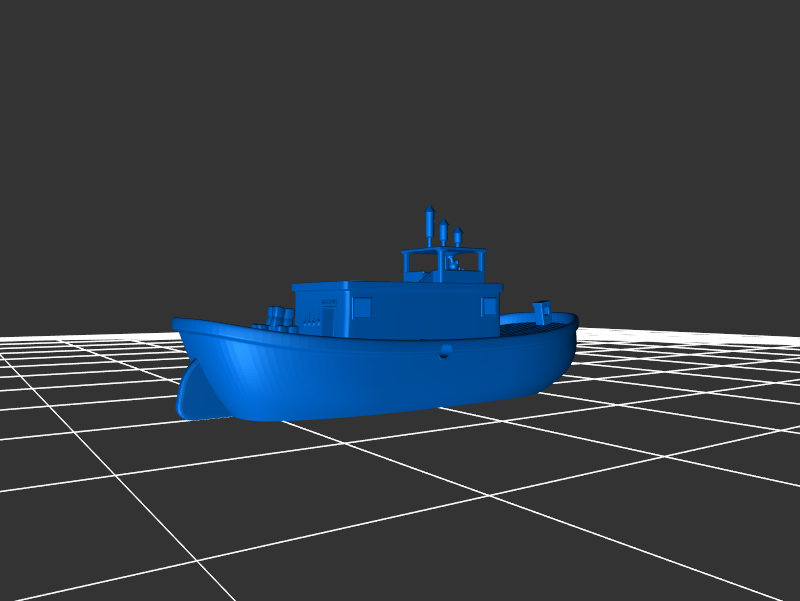Click the shortest smokestack on the right
The height and width of the screenshot is (601, 800).
(x=458, y=238)
